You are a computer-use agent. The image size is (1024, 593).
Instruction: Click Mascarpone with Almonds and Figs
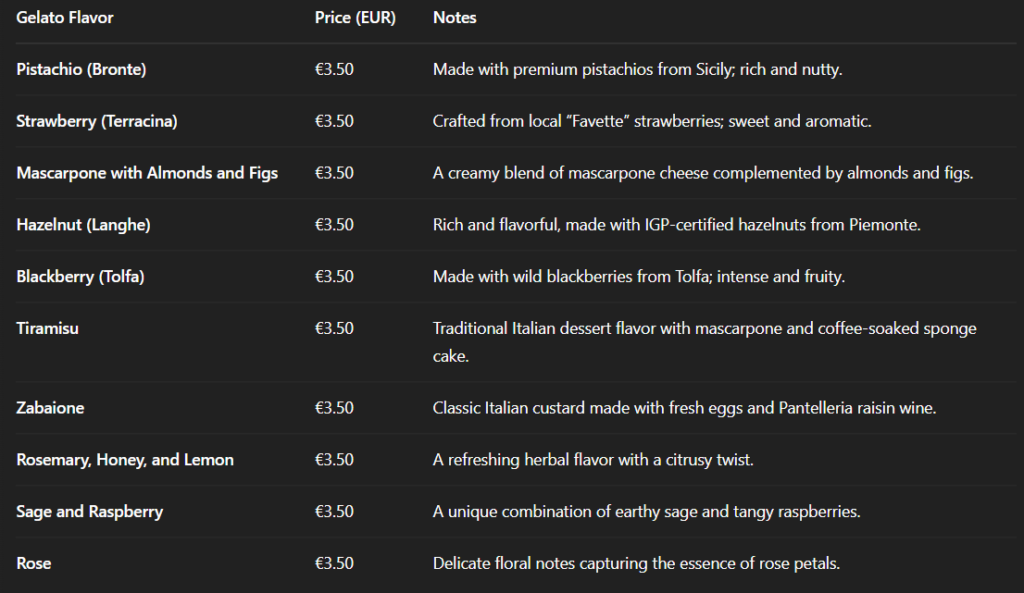(147, 173)
